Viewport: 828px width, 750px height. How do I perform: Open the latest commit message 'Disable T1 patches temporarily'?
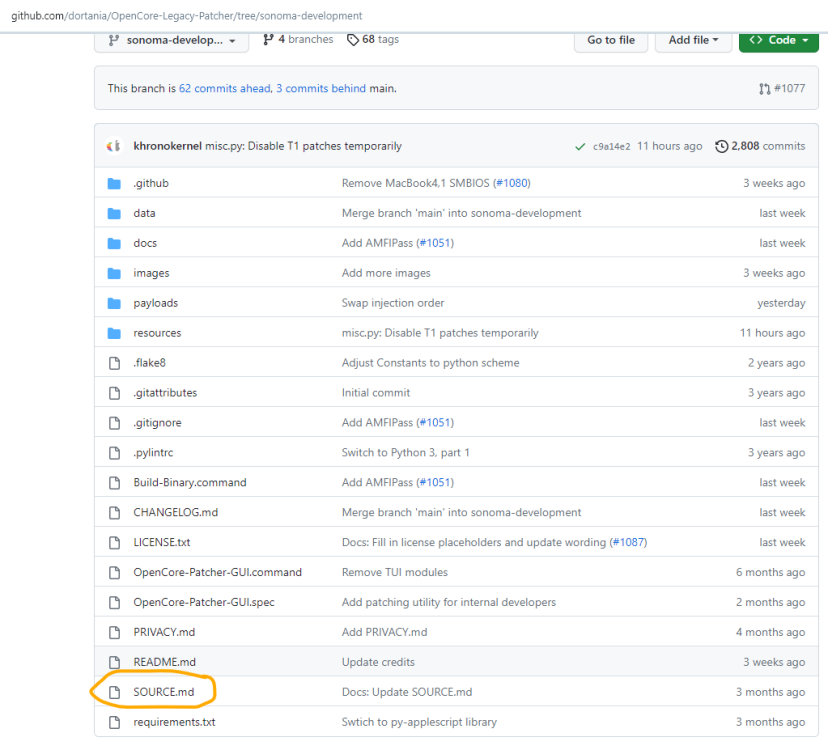click(303, 146)
